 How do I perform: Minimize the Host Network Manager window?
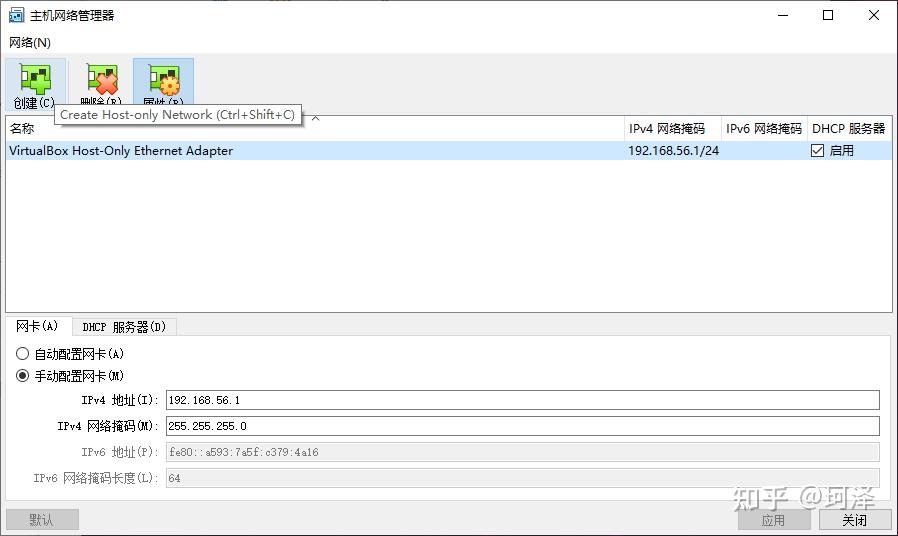782,15
